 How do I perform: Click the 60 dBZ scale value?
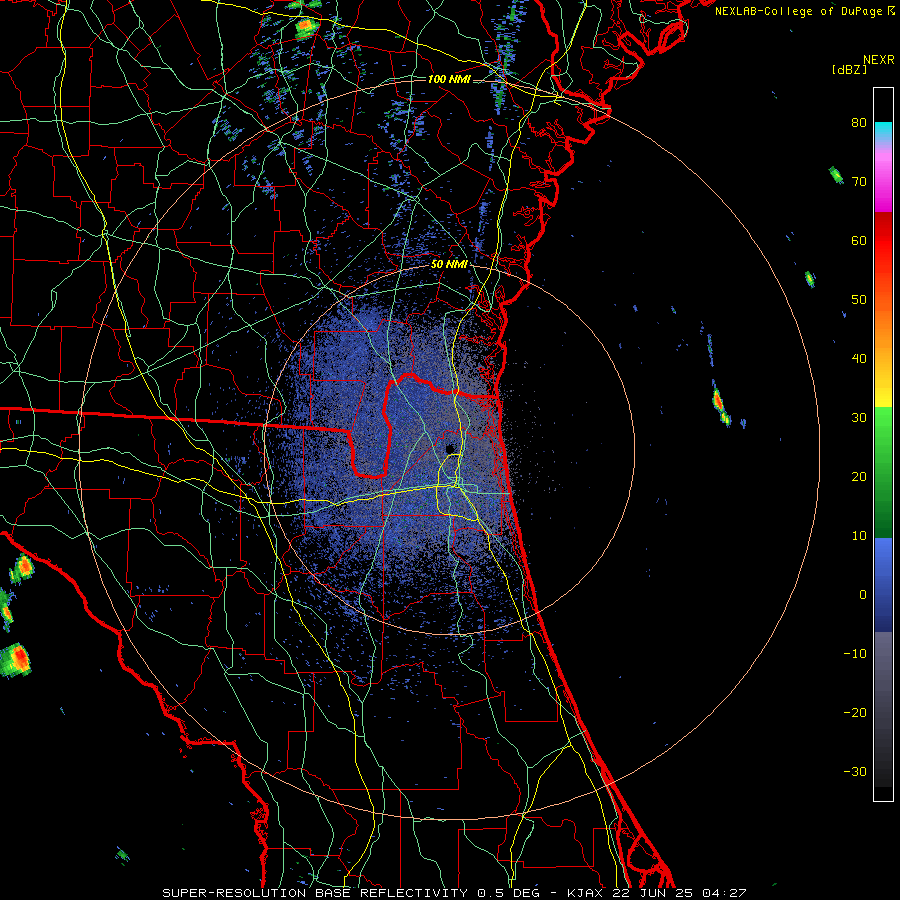(859, 240)
